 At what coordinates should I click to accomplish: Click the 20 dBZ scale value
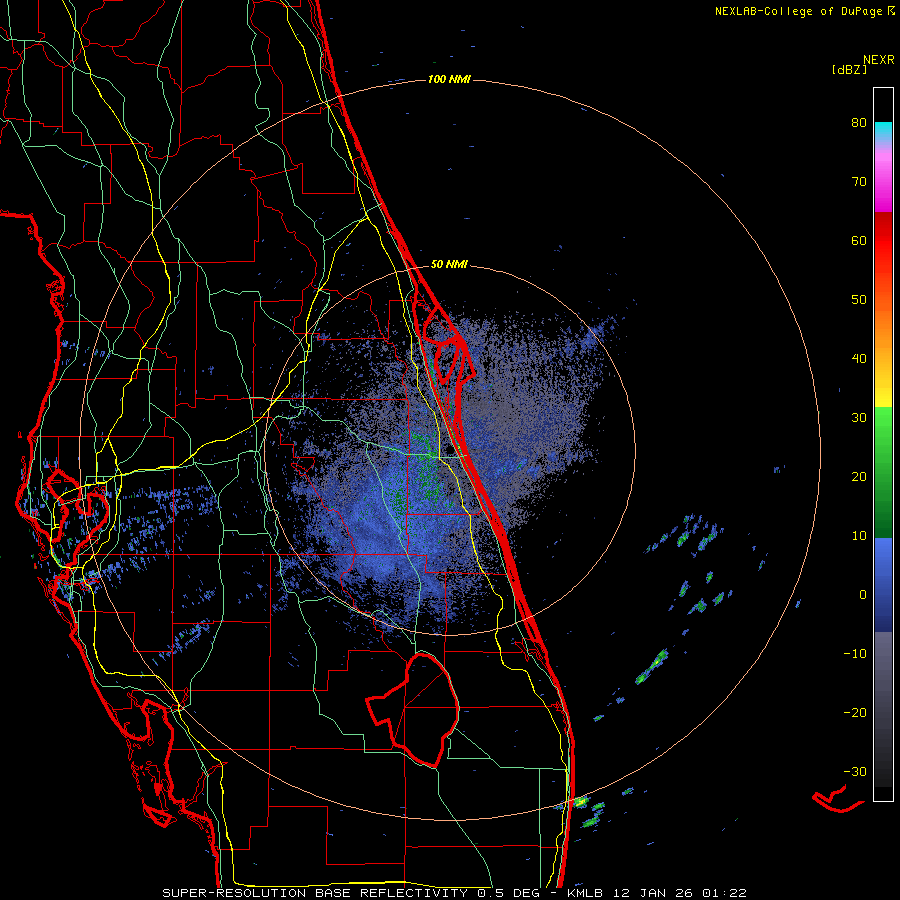coord(859,477)
